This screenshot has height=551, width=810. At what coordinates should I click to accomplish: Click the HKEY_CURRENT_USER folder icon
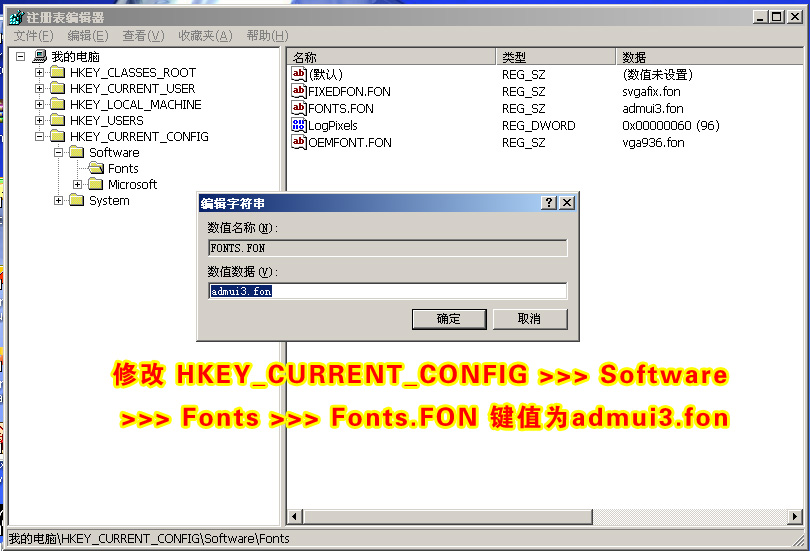pos(58,88)
